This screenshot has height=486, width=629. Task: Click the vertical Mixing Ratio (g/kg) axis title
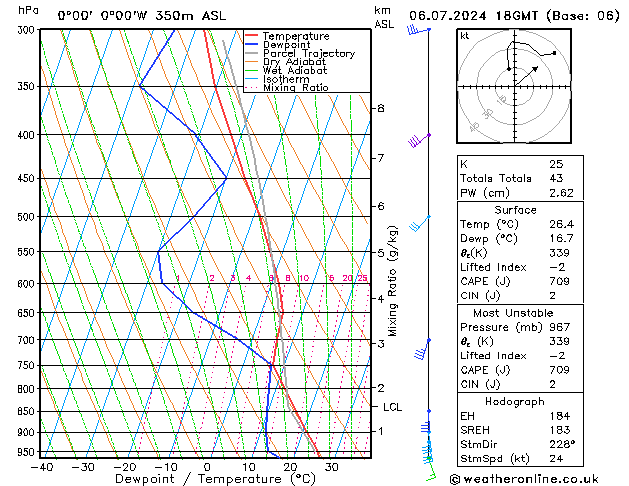(x=392, y=281)
